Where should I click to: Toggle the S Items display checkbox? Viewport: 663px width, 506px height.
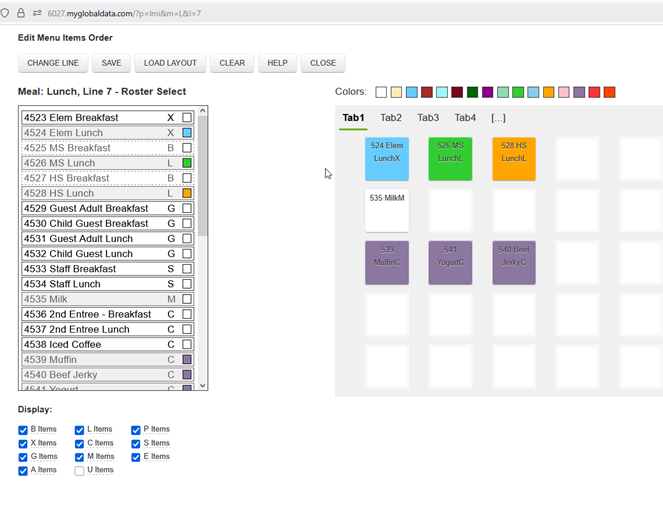136,444
